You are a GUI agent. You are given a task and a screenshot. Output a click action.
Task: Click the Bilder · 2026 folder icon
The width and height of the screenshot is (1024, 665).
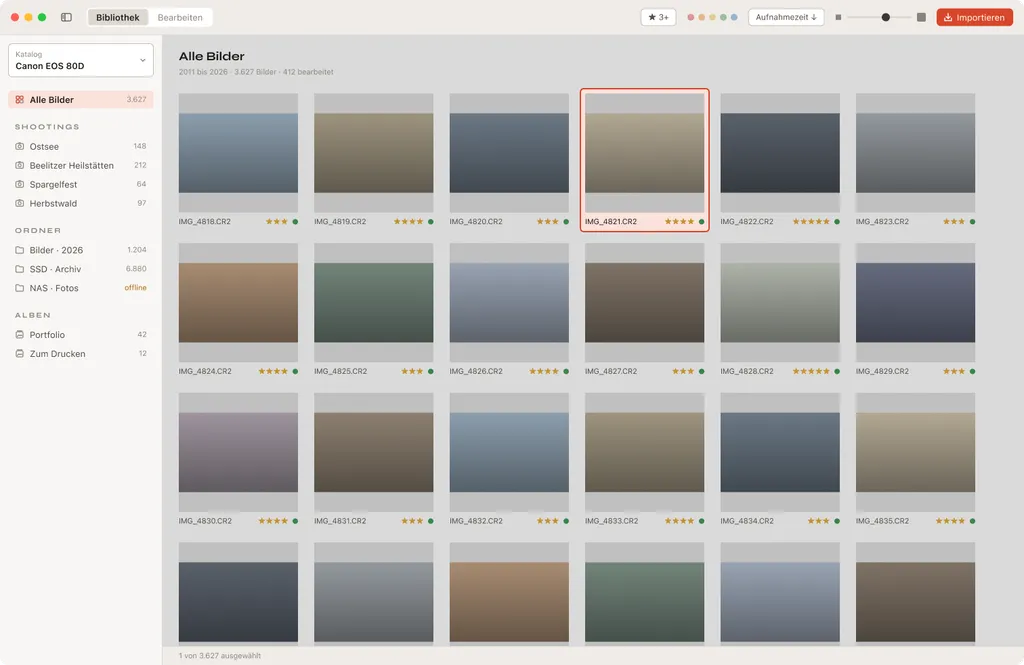click(x=20, y=250)
